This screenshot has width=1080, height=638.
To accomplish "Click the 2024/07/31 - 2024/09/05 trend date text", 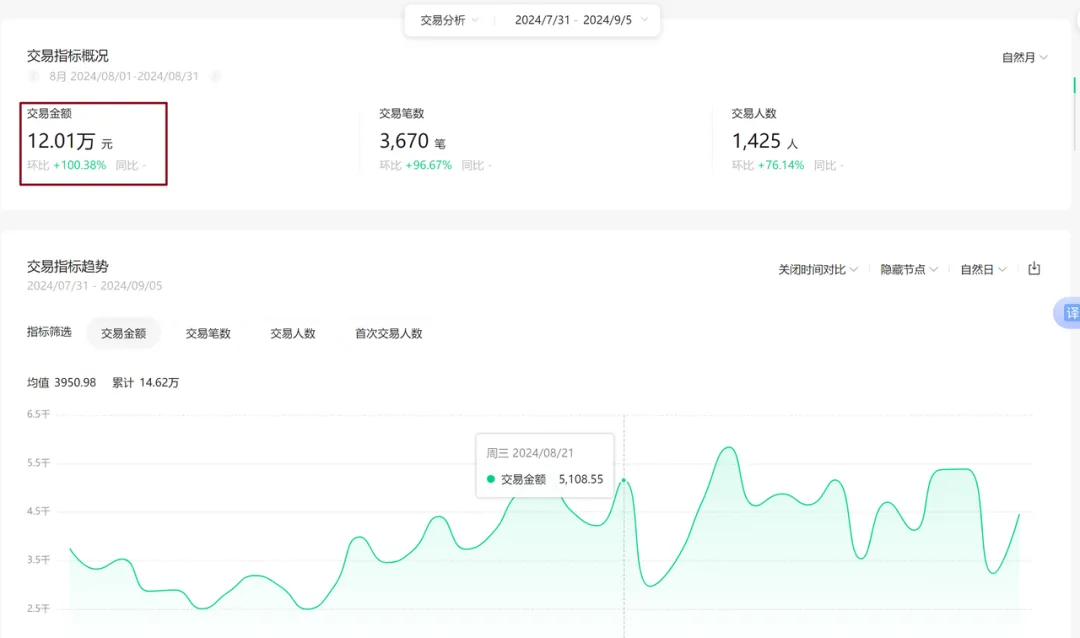I will (94, 286).
